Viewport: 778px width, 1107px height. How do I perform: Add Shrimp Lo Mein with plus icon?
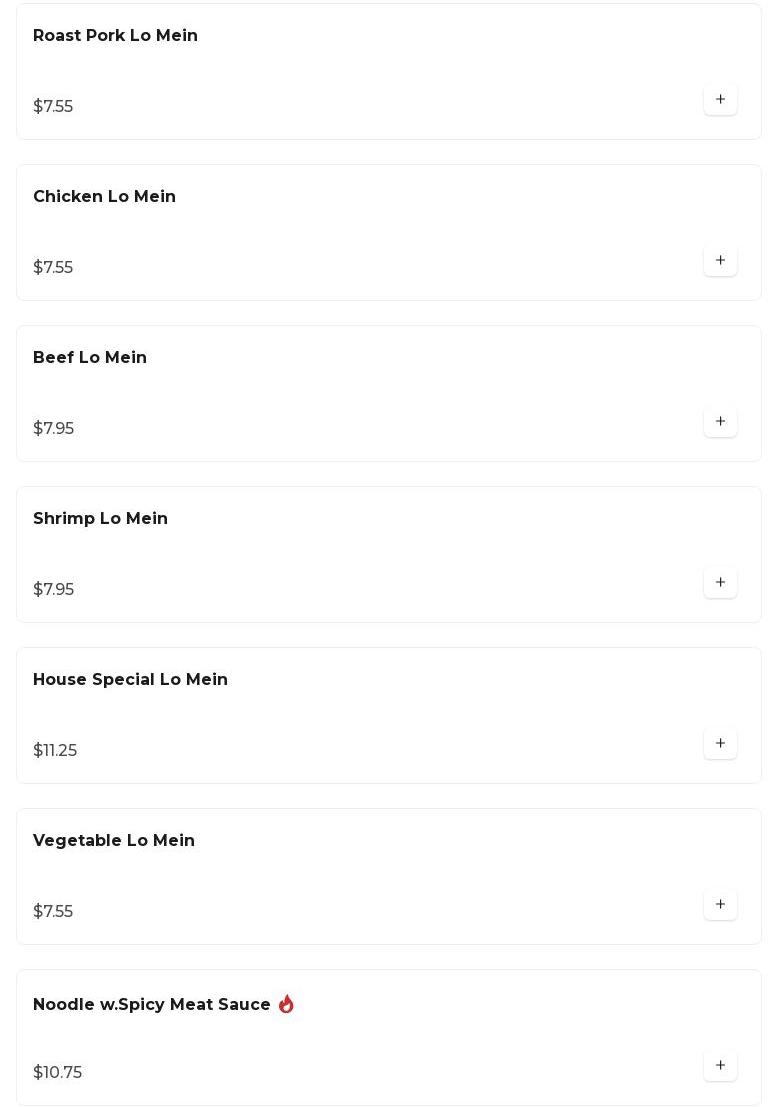coord(720,582)
